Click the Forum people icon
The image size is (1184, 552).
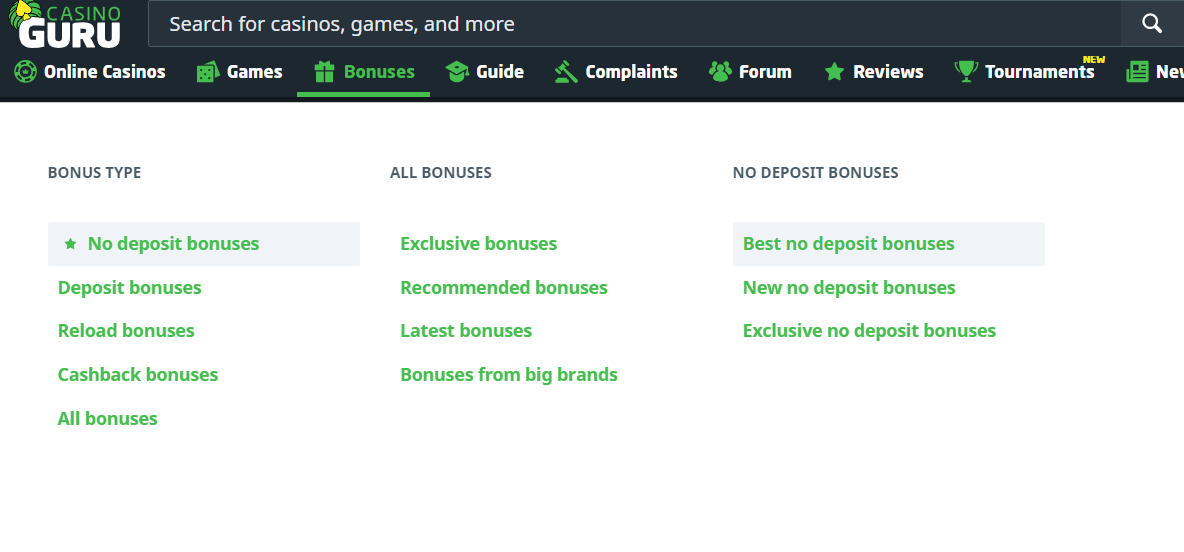720,72
